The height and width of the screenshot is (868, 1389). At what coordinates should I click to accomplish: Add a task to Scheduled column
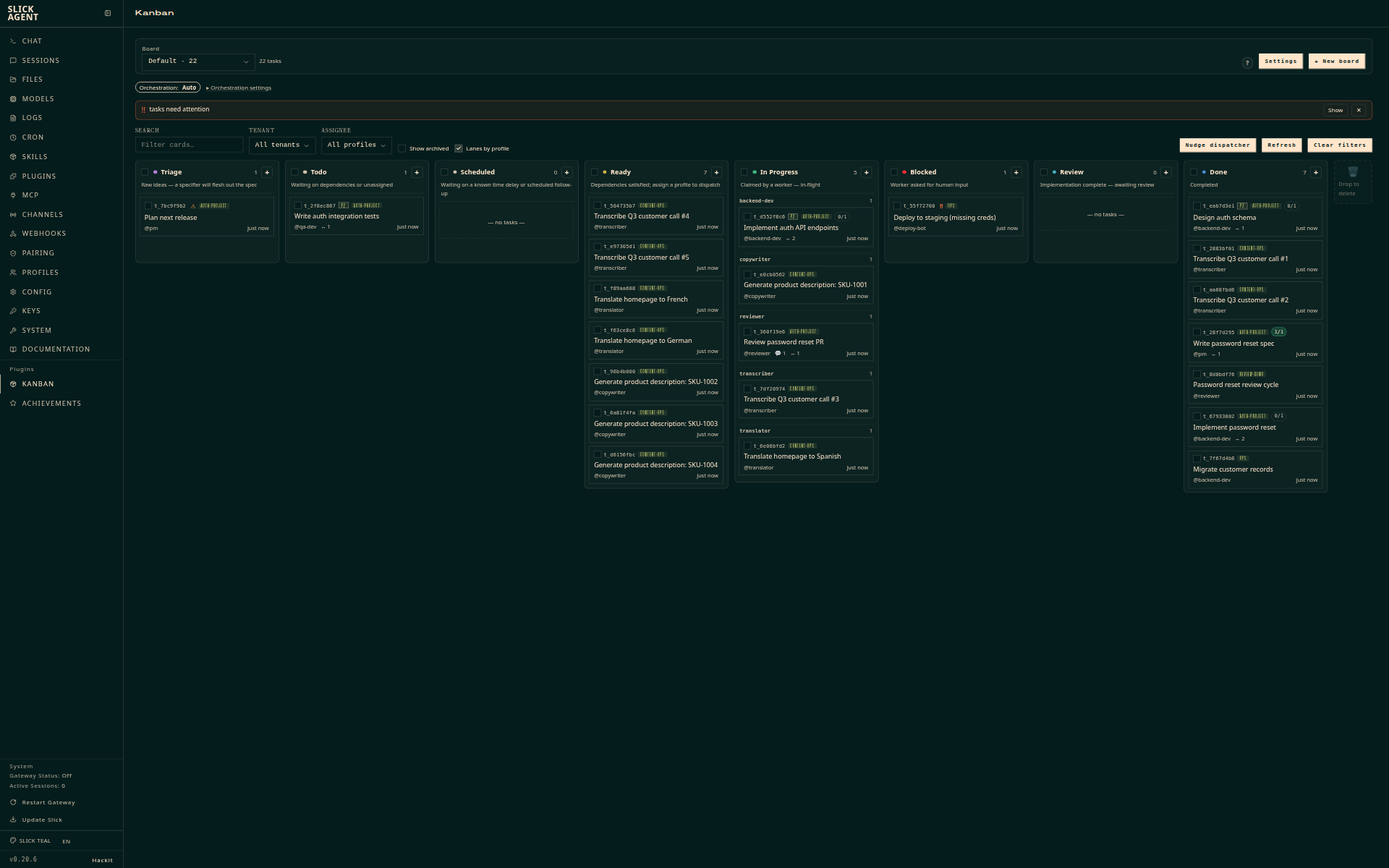566,173
